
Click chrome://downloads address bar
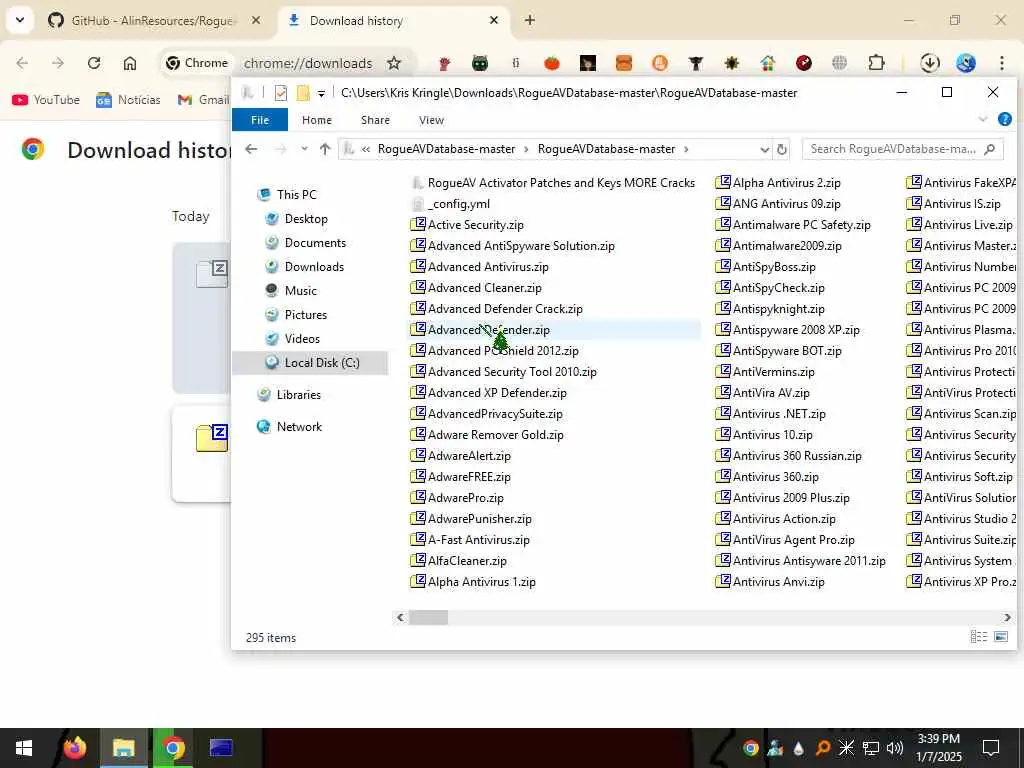click(x=308, y=63)
